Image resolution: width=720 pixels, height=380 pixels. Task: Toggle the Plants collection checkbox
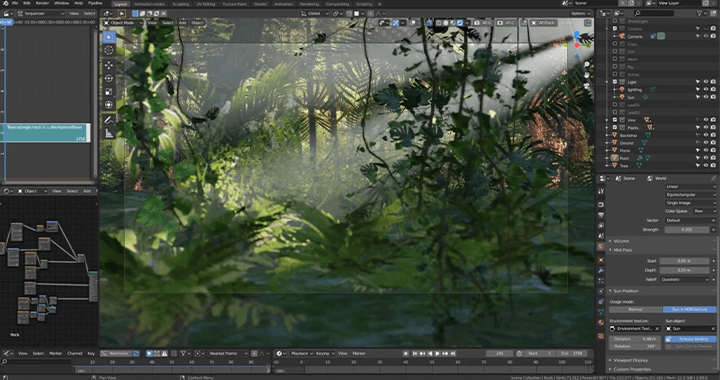coord(615,128)
